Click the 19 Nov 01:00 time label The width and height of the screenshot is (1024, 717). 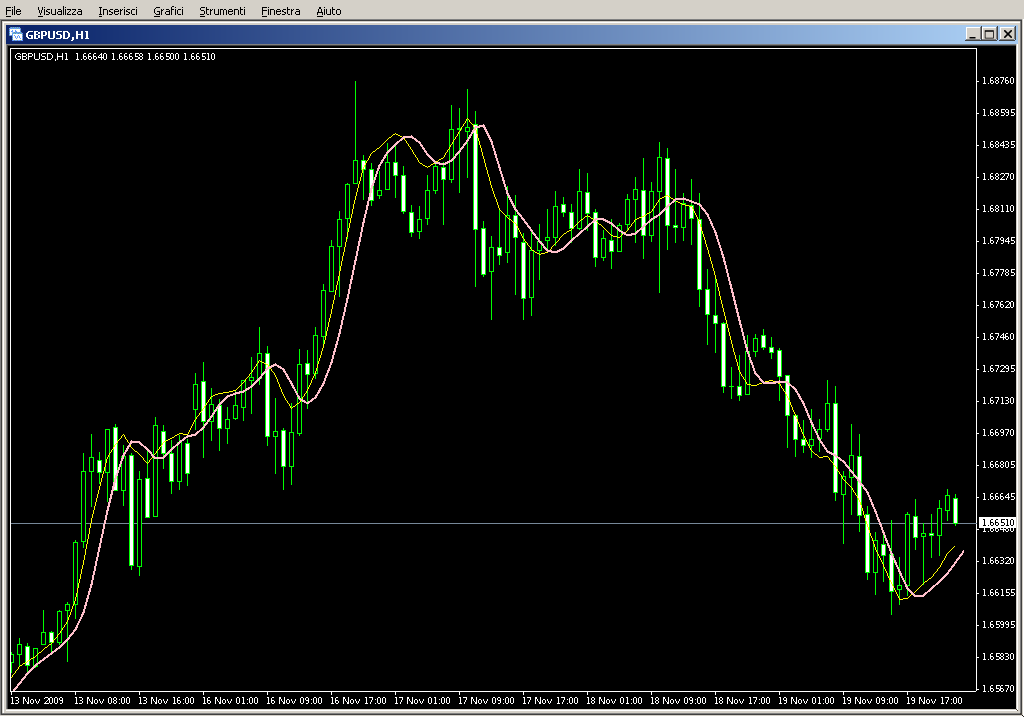pos(806,701)
